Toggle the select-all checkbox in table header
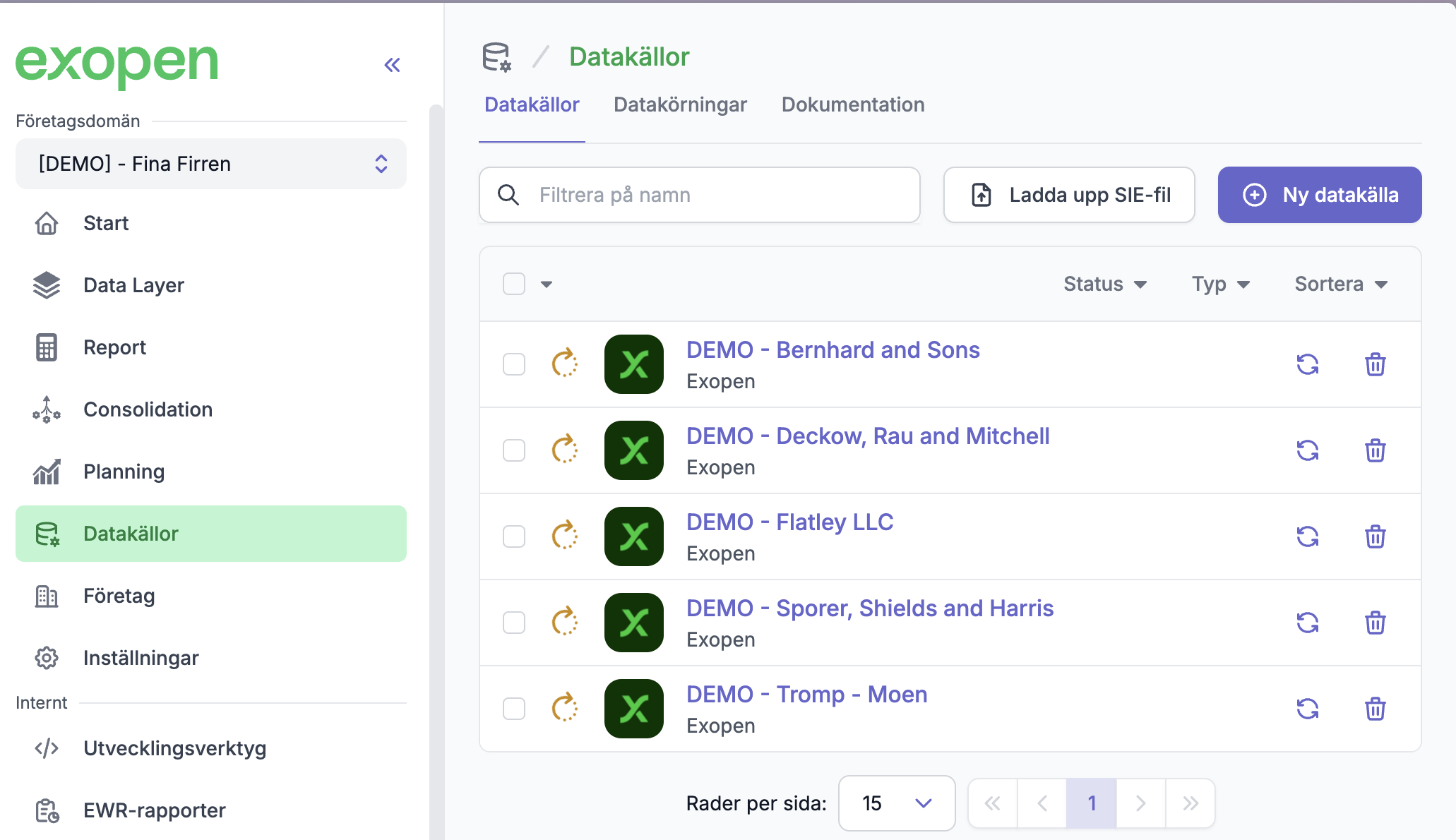The height and width of the screenshot is (840, 1456). pos(514,284)
